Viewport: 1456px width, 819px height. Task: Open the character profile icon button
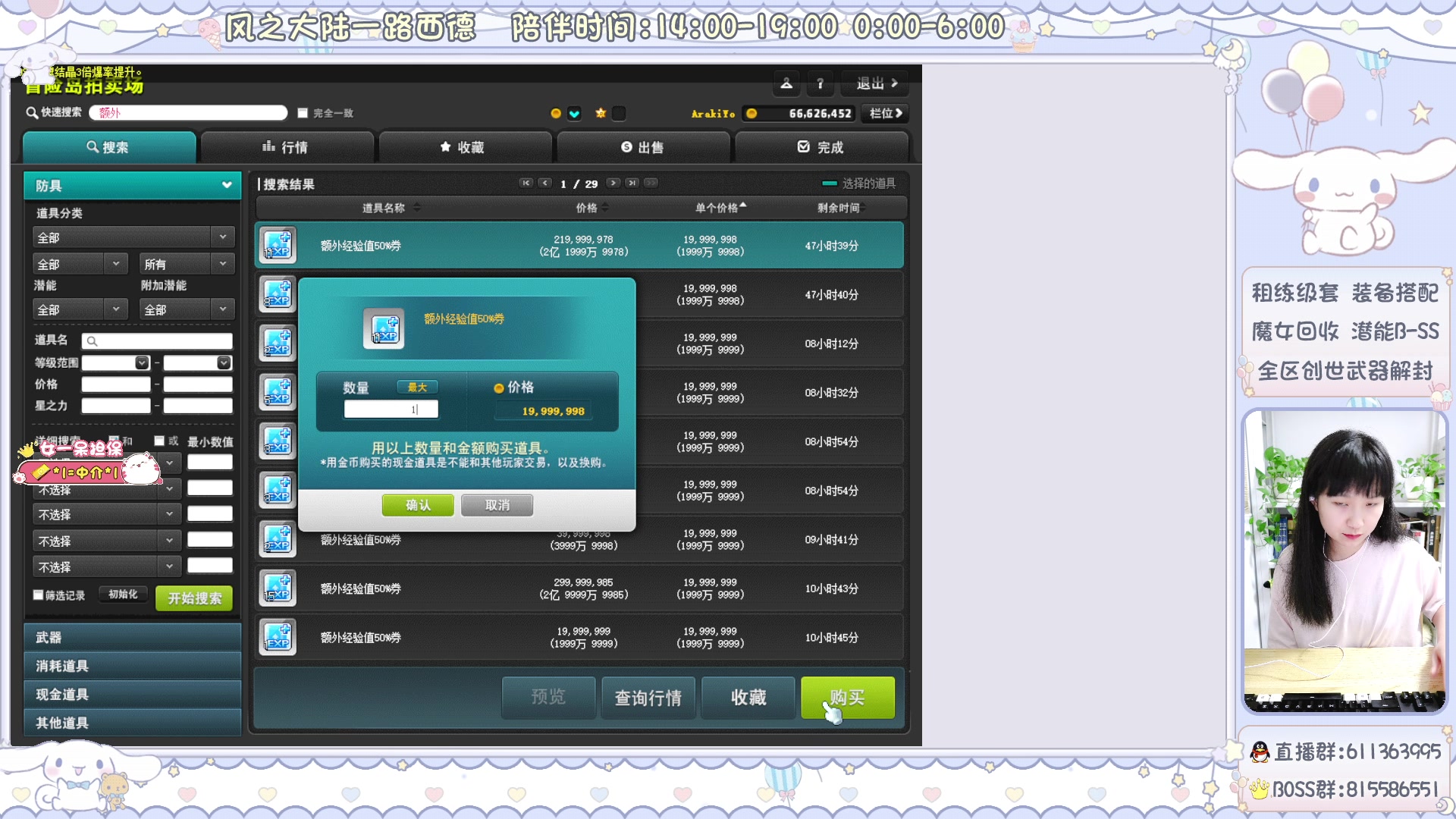click(786, 83)
